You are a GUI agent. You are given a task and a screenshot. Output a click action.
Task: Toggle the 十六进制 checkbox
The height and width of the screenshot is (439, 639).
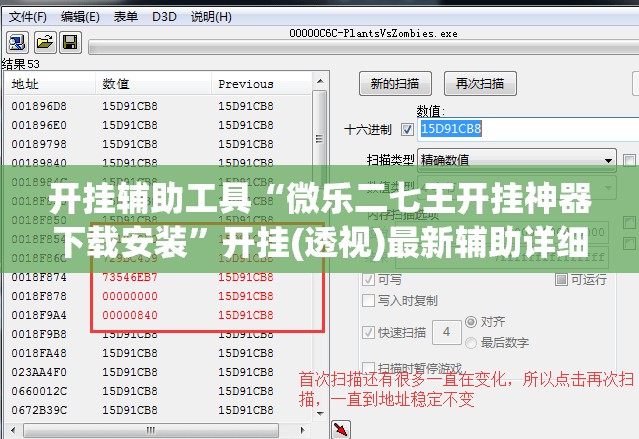click(x=407, y=130)
